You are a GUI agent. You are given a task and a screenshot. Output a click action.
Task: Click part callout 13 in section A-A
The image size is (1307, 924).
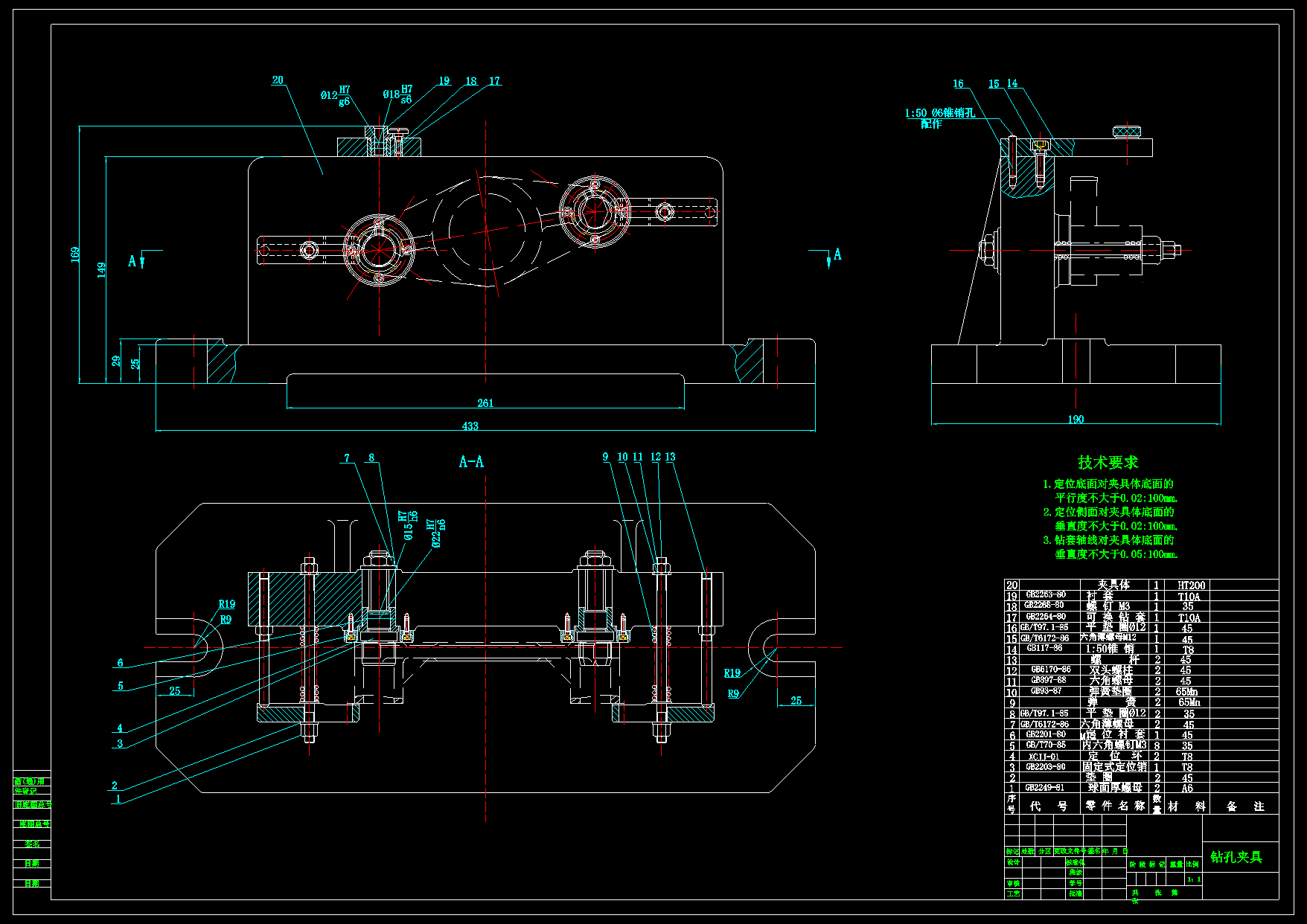coord(670,457)
